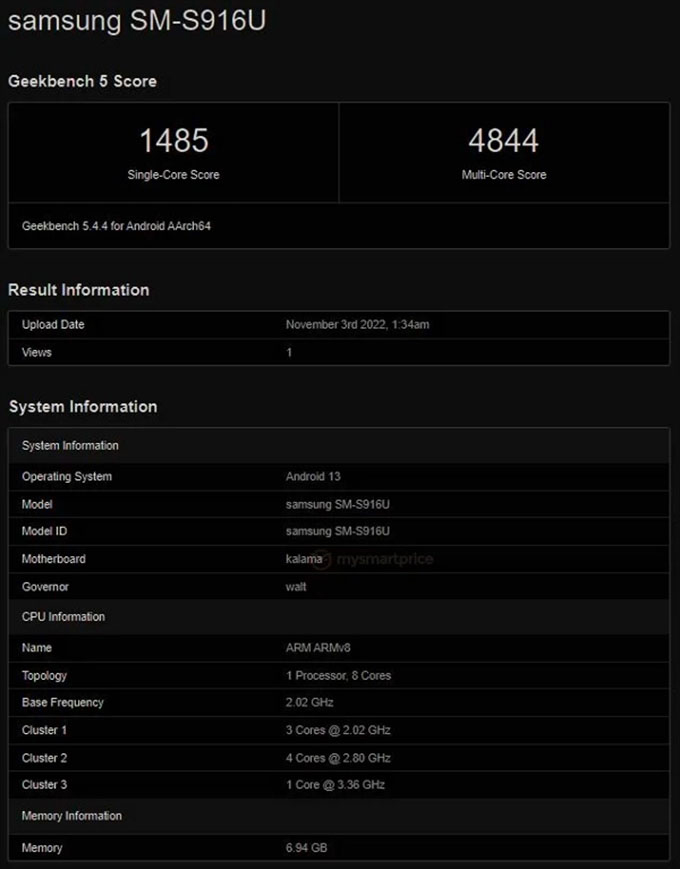
Task: Select the kalama motherboard value
Action: coord(304,559)
